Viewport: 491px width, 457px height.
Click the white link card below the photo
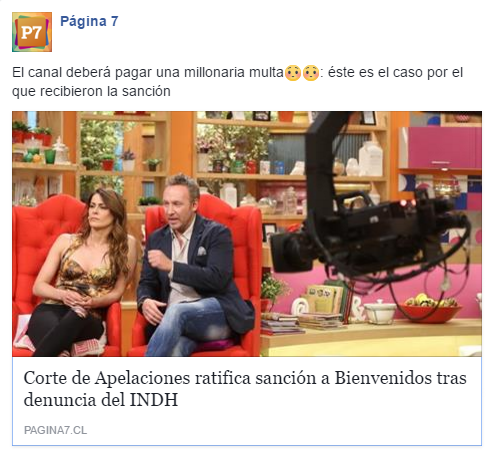click(x=247, y=401)
